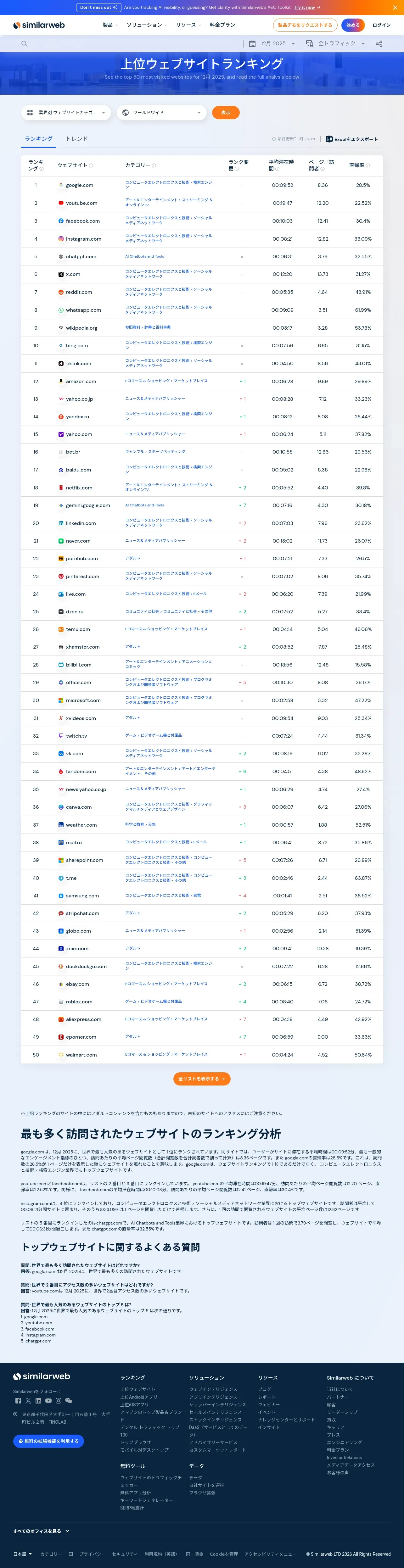Click the orange 表示 button

click(226, 113)
